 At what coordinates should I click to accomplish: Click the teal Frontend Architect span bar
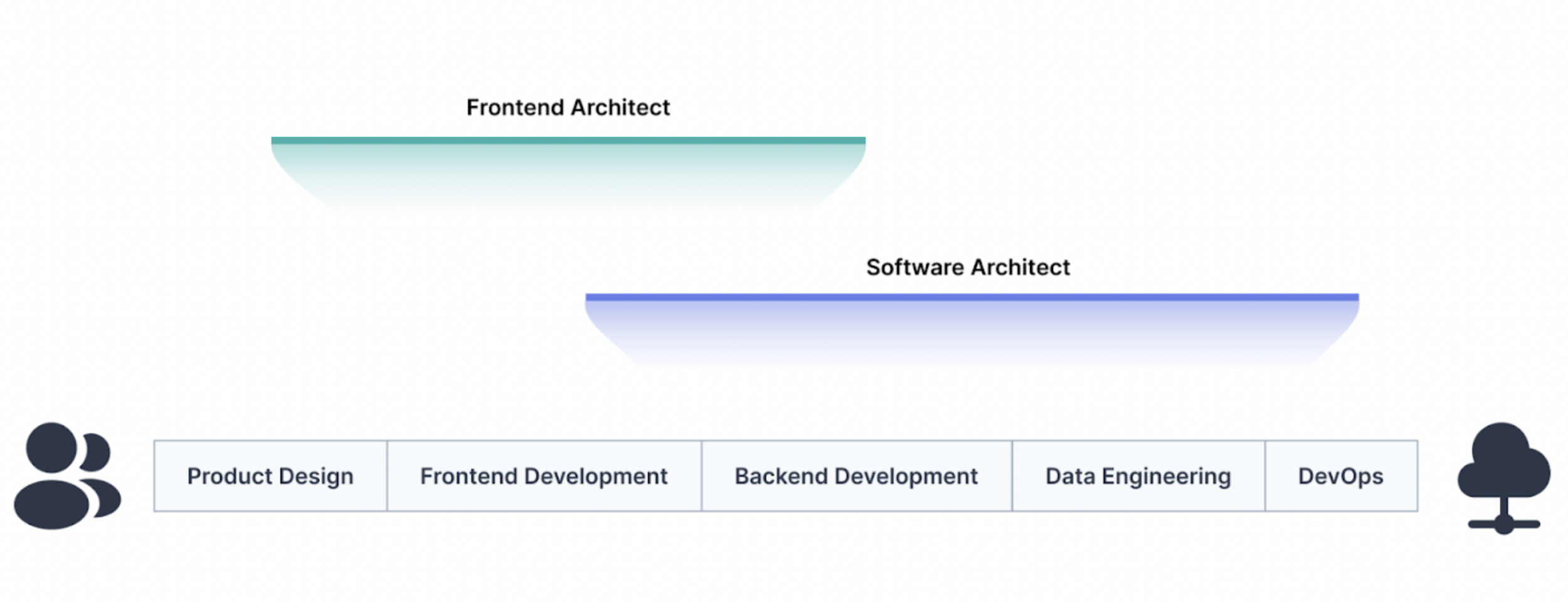[x=568, y=141]
